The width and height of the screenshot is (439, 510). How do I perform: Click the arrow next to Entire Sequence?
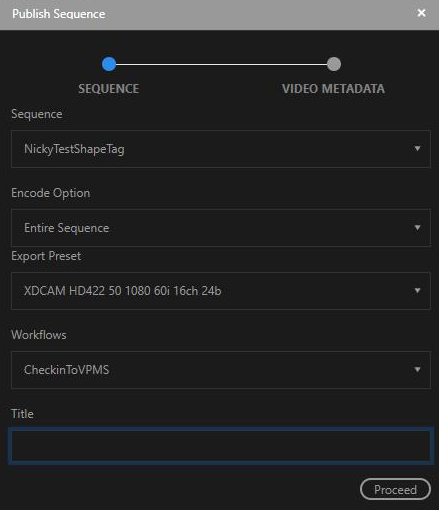tap(417, 228)
